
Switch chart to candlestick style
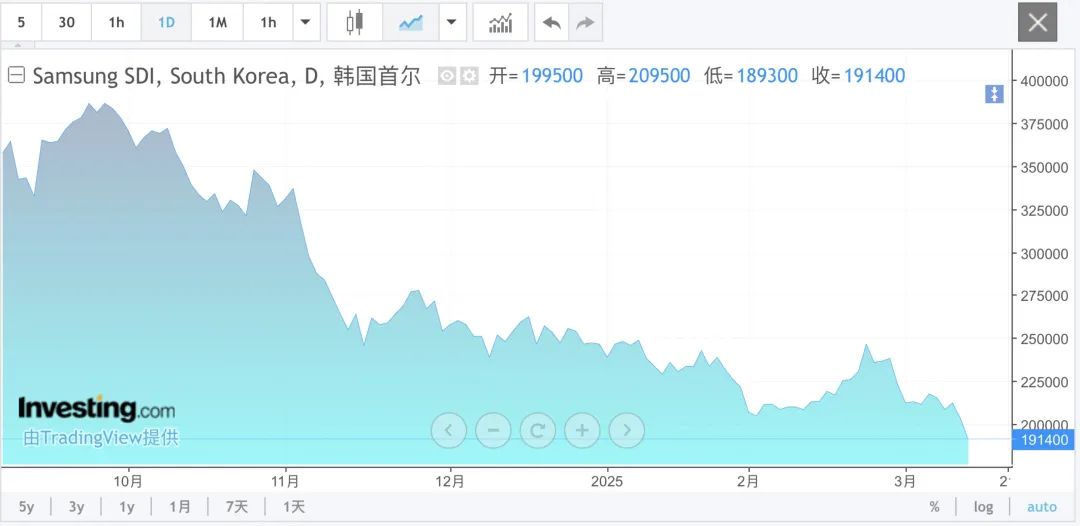(355, 23)
